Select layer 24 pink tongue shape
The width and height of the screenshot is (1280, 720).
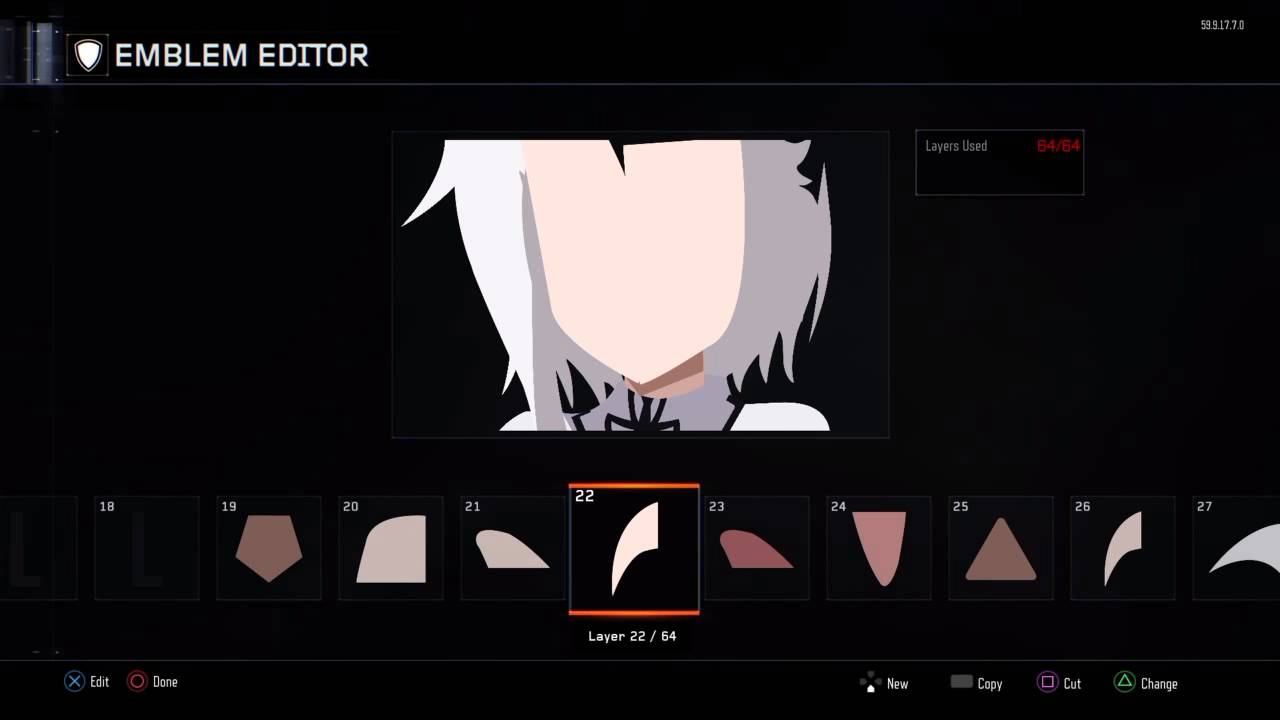879,548
